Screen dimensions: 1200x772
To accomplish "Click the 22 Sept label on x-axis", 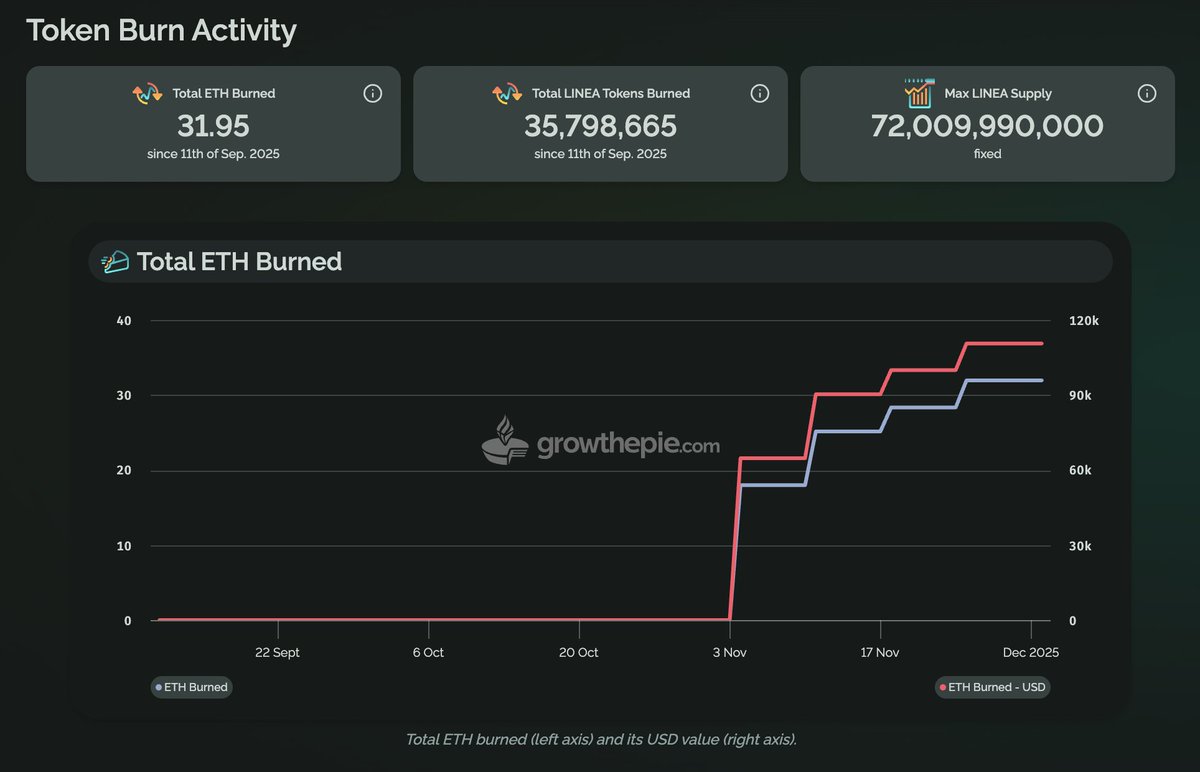I will click(x=277, y=652).
